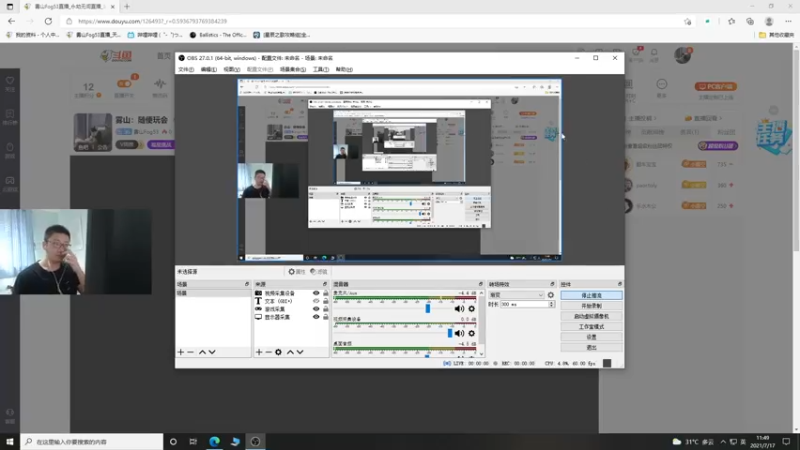Click the Windows taskbar search box

click(x=92, y=442)
